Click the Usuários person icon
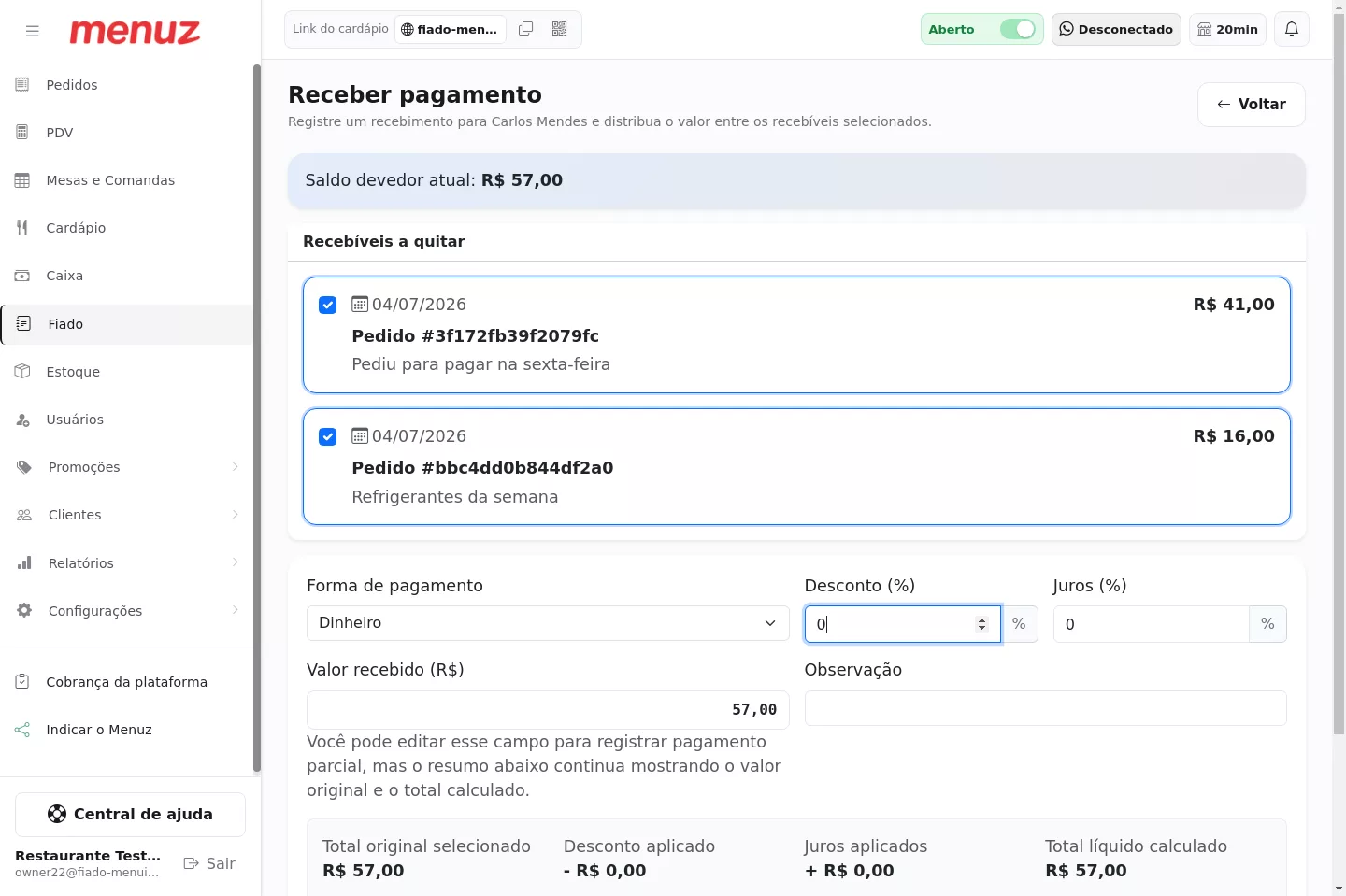Viewport: 1346px width, 896px height. (x=22, y=420)
